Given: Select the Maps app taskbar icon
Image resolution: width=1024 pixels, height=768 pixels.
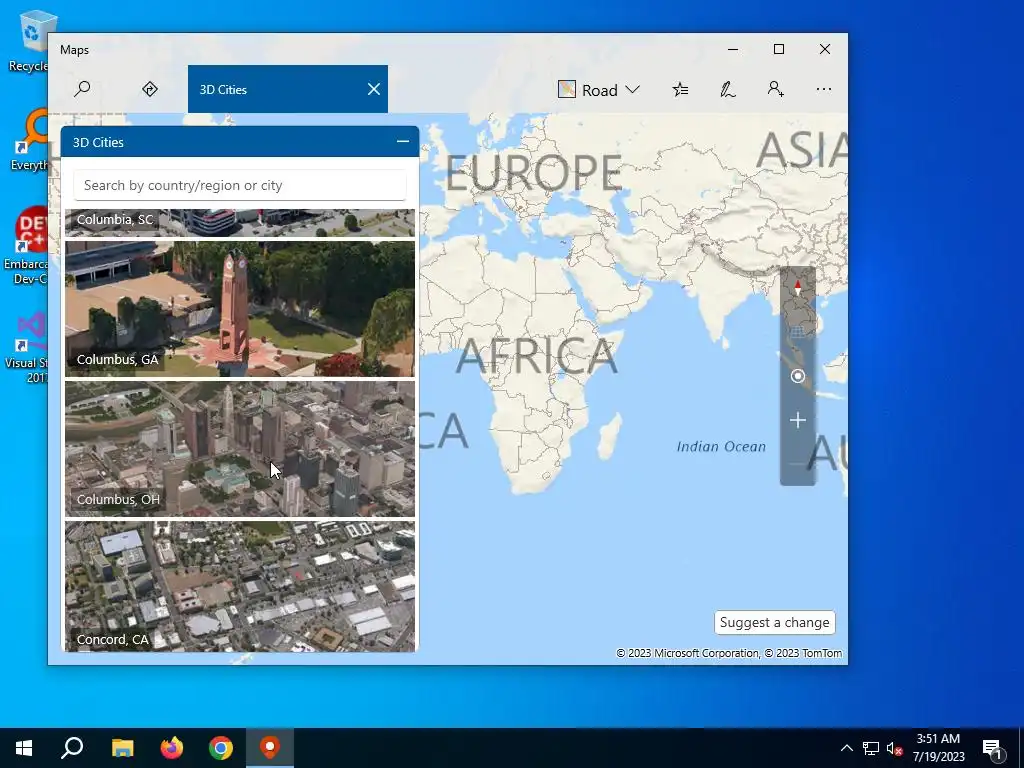Looking at the screenshot, I should point(270,748).
